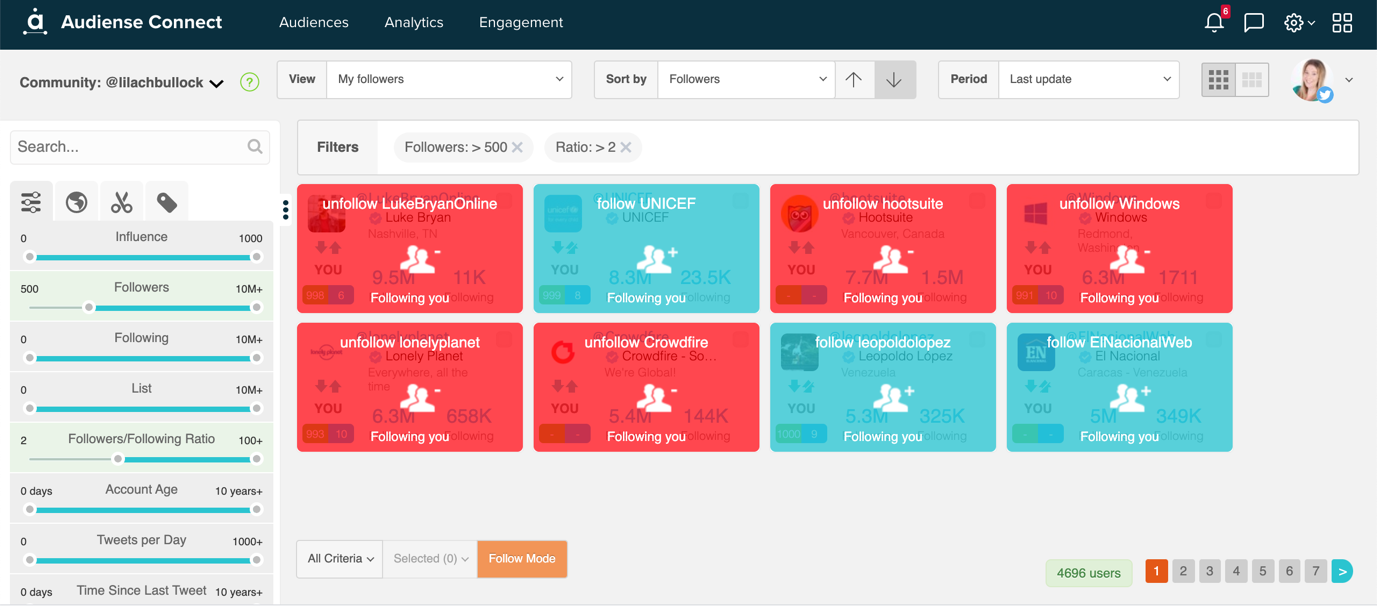
Task: Click the Followers/Following Ratio slider handle
Action: (118, 459)
